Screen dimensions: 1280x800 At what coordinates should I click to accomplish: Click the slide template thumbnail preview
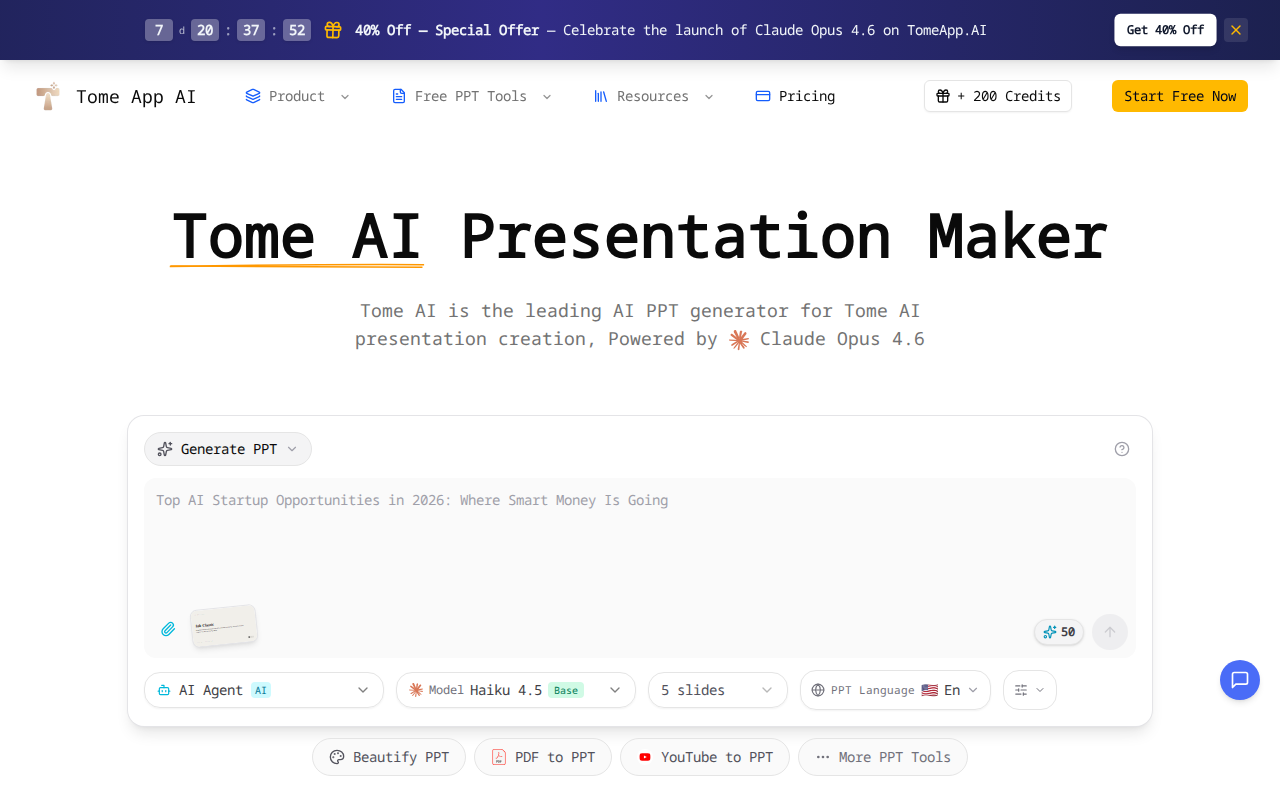(224, 627)
